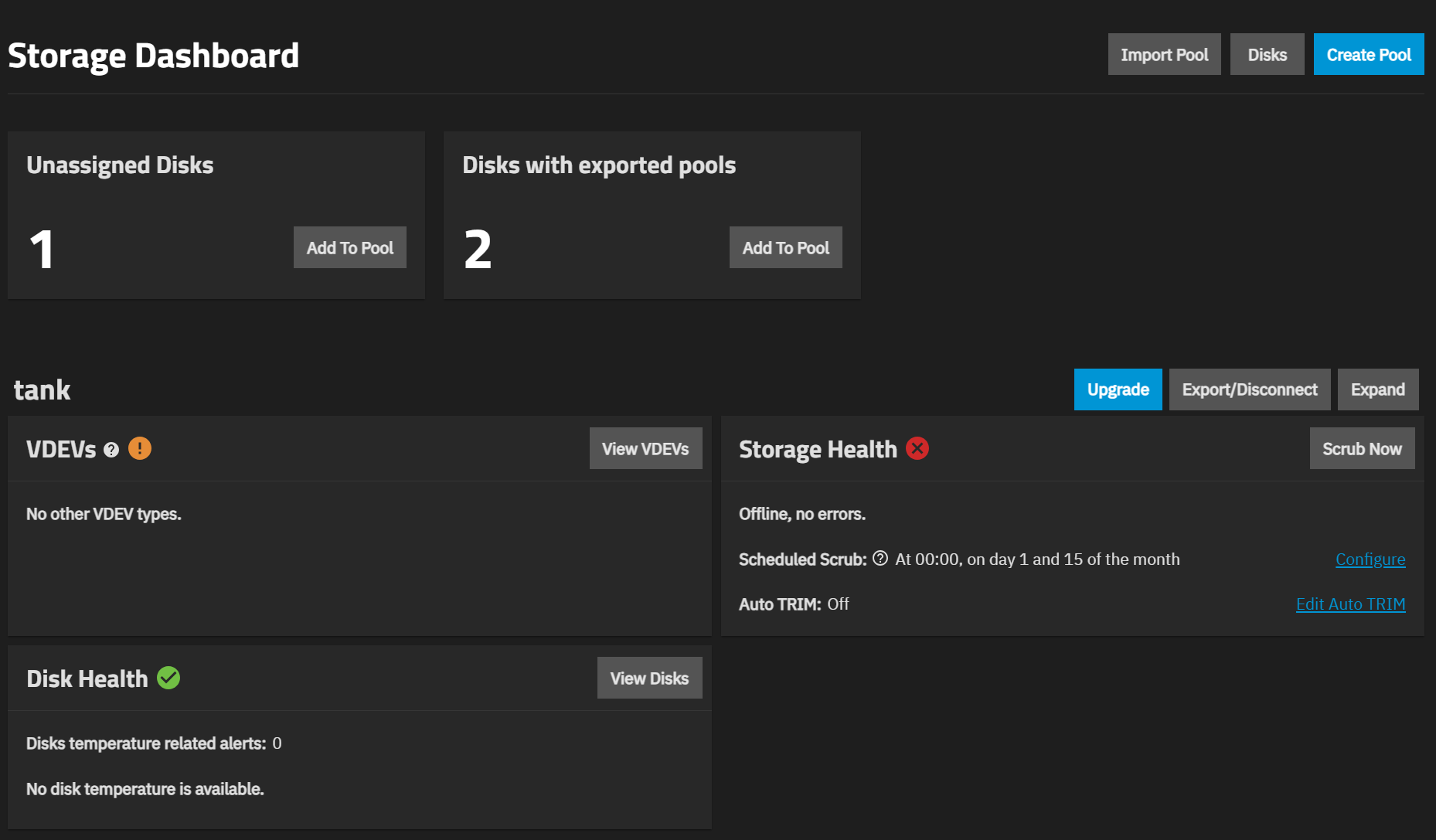Go to the Disks page
Screen dimensions: 1436x840
[x=1267, y=54]
